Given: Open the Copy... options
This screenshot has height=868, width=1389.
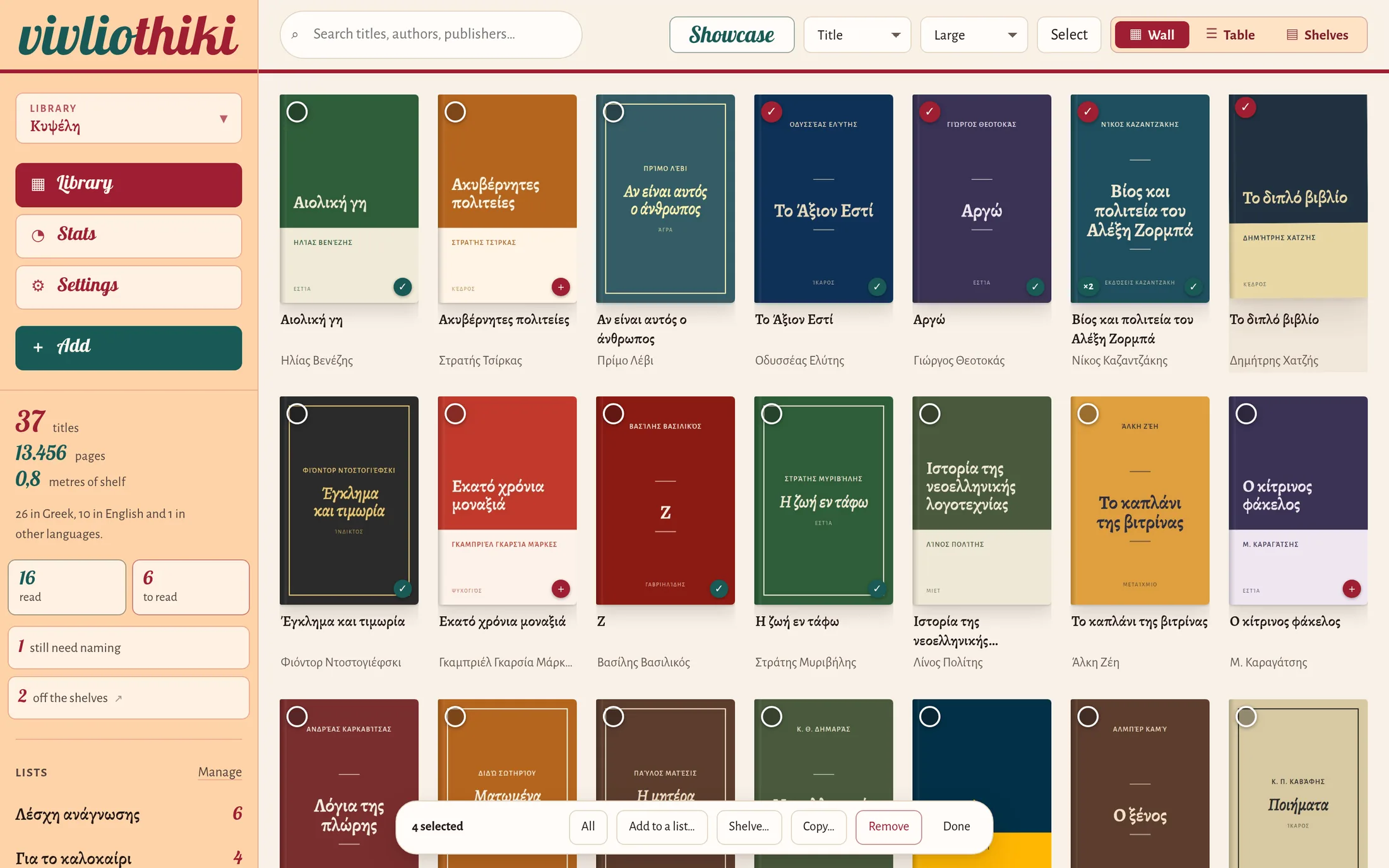Looking at the screenshot, I should 818,826.
